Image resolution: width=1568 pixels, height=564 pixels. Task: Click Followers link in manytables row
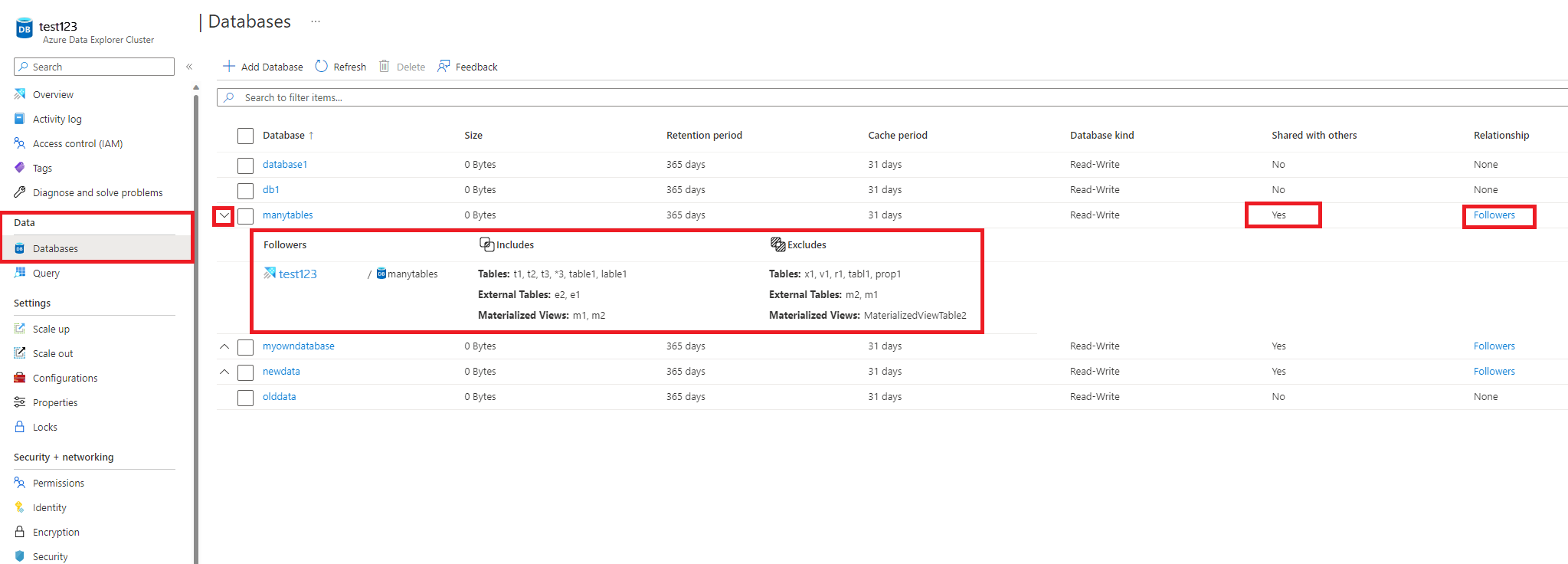(x=1494, y=215)
